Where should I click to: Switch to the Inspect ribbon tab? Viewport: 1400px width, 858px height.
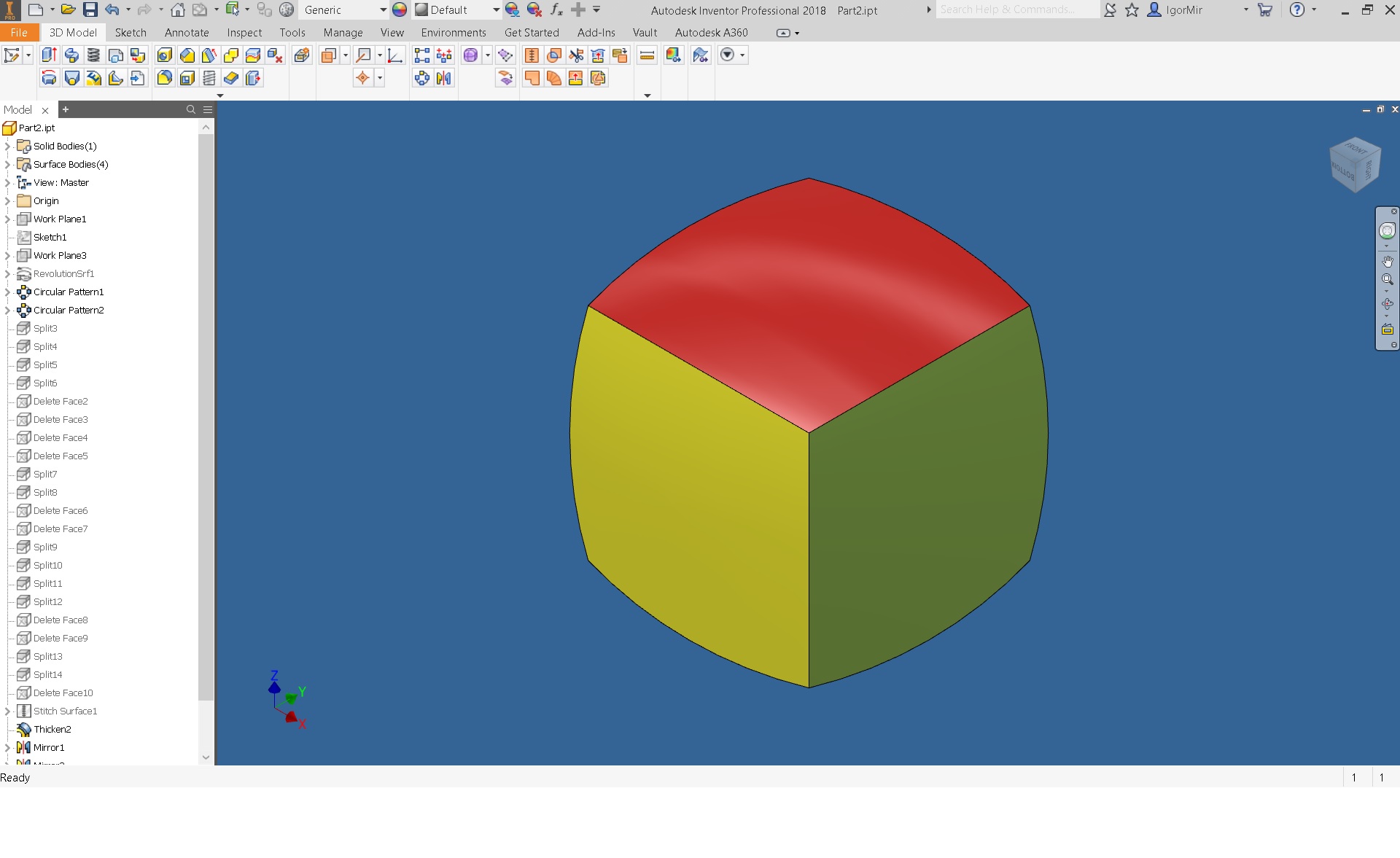[244, 32]
